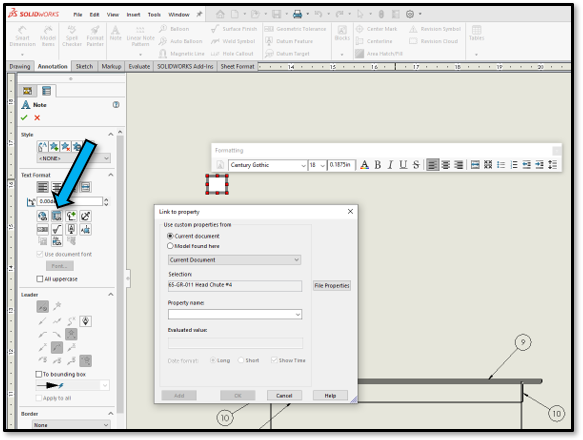The image size is (583, 440).
Task: Open the Tools menu
Action: 154,15
